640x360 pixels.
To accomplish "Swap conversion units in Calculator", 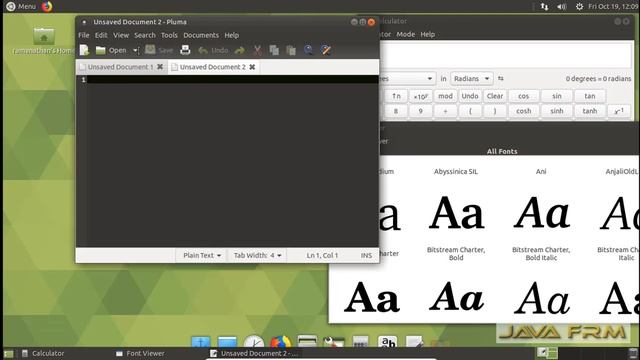I will pyautogui.click(x=501, y=78).
